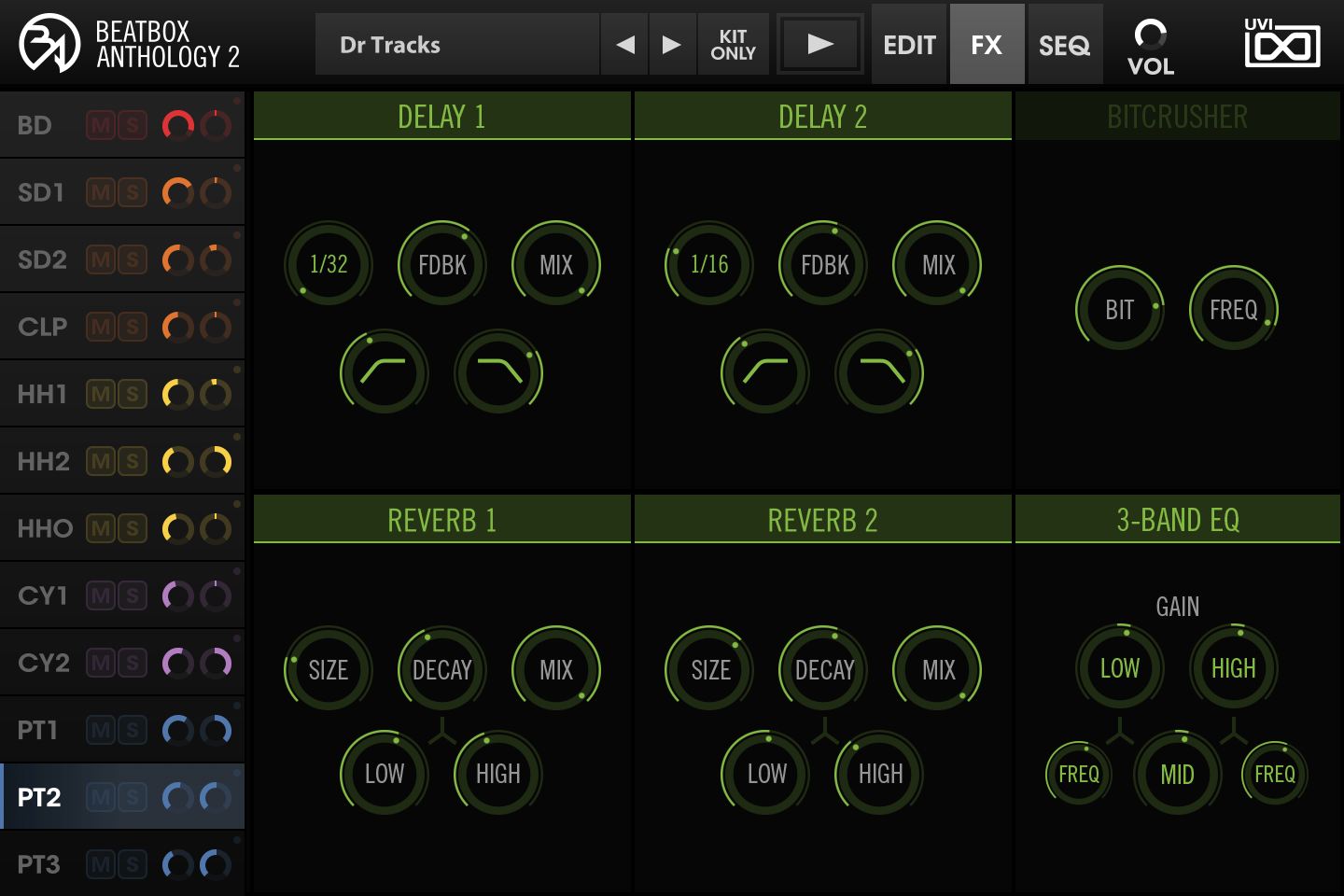1344x896 pixels.
Task: Click the BeatBox Anthology 2 logo icon
Action: click(x=49, y=43)
